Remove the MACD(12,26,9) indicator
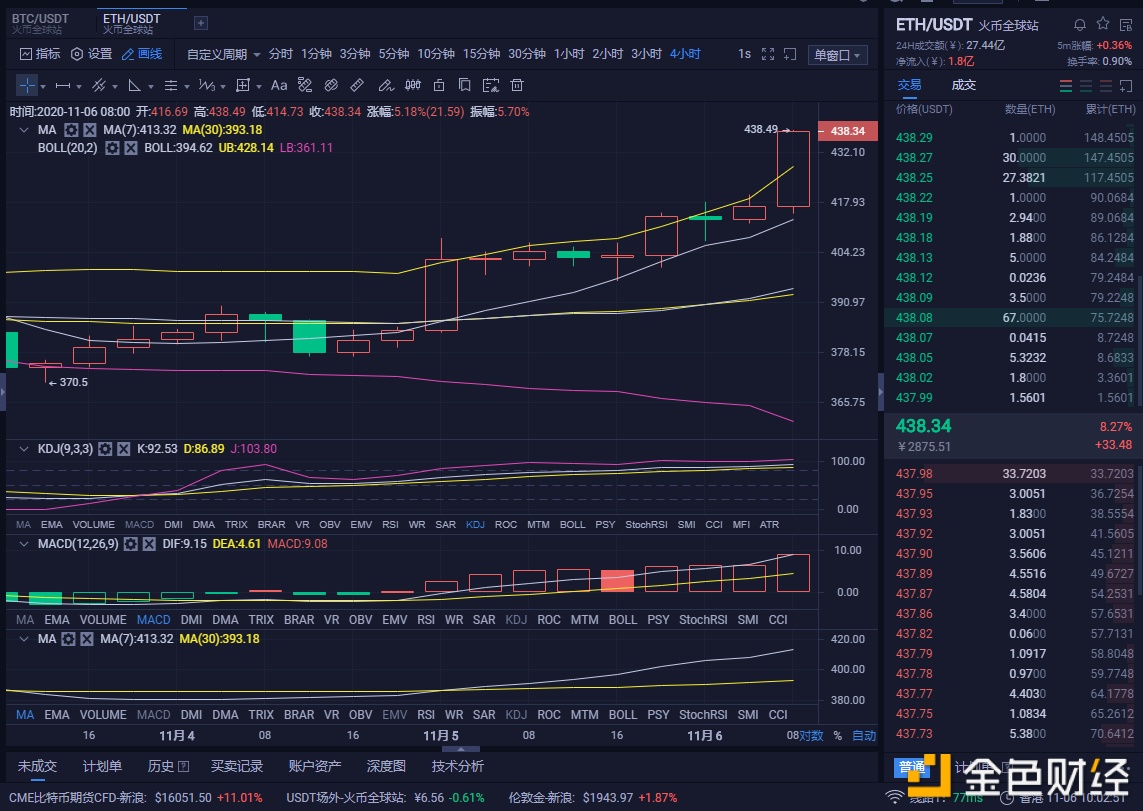This screenshot has height=811, width=1143. (x=149, y=544)
